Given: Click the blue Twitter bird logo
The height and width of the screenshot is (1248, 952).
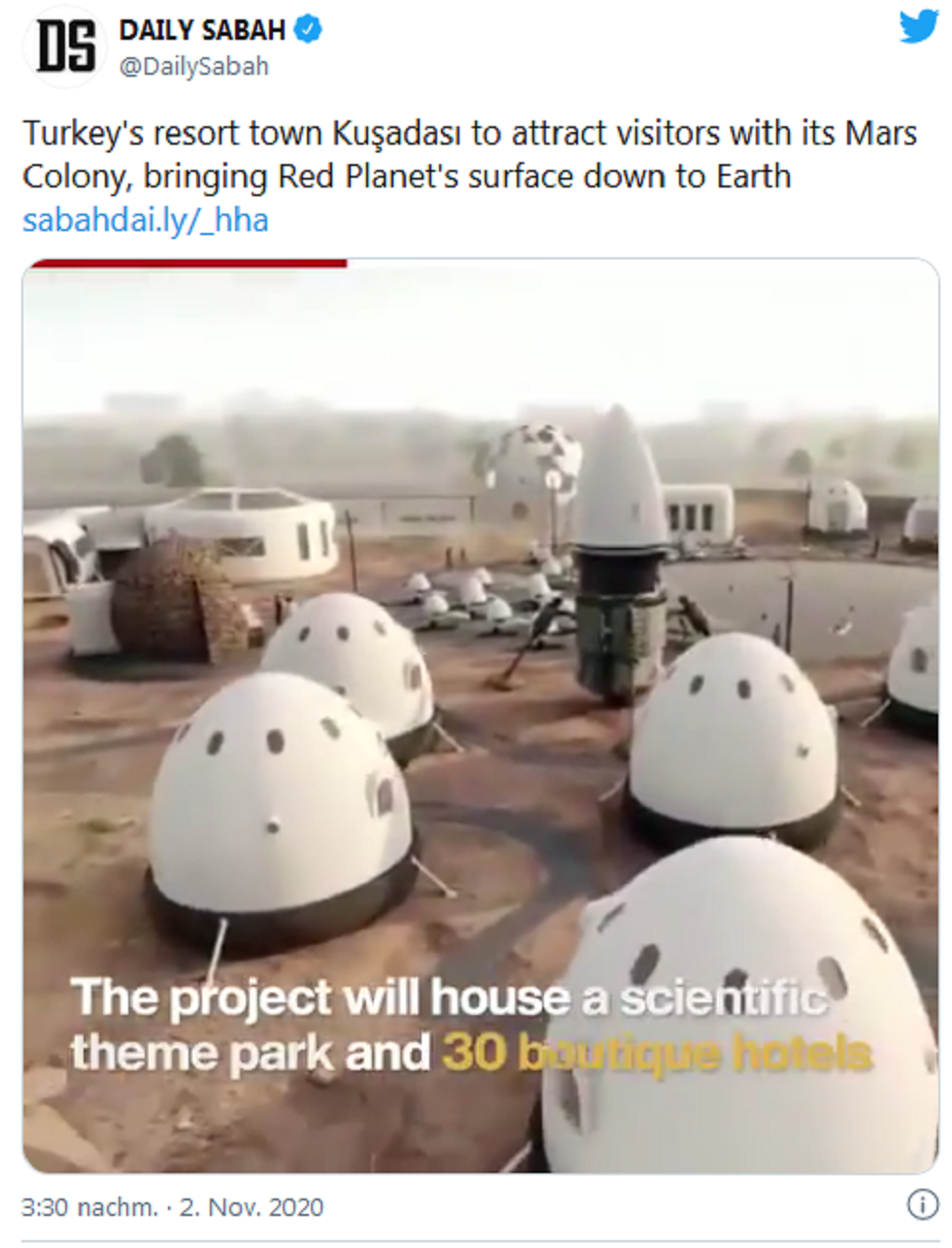Looking at the screenshot, I should pyautogui.click(x=918, y=26).
